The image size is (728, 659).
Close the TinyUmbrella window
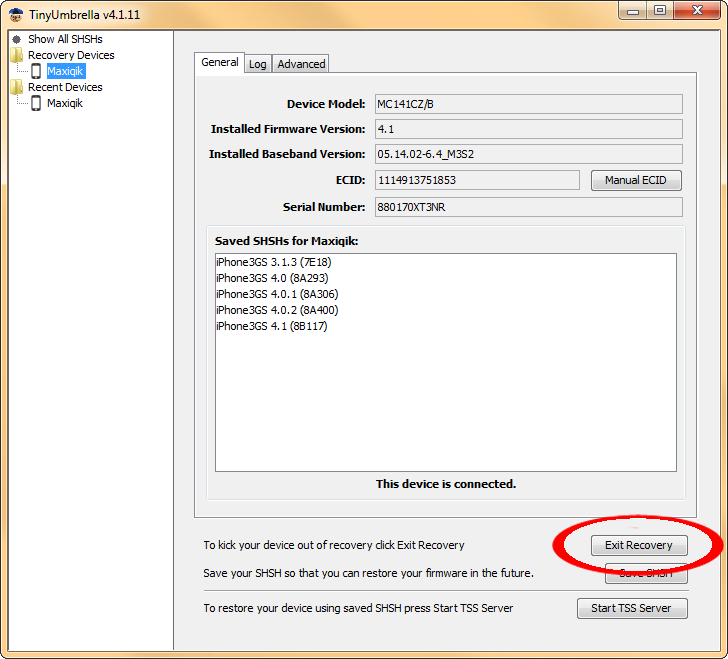click(696, 11)
